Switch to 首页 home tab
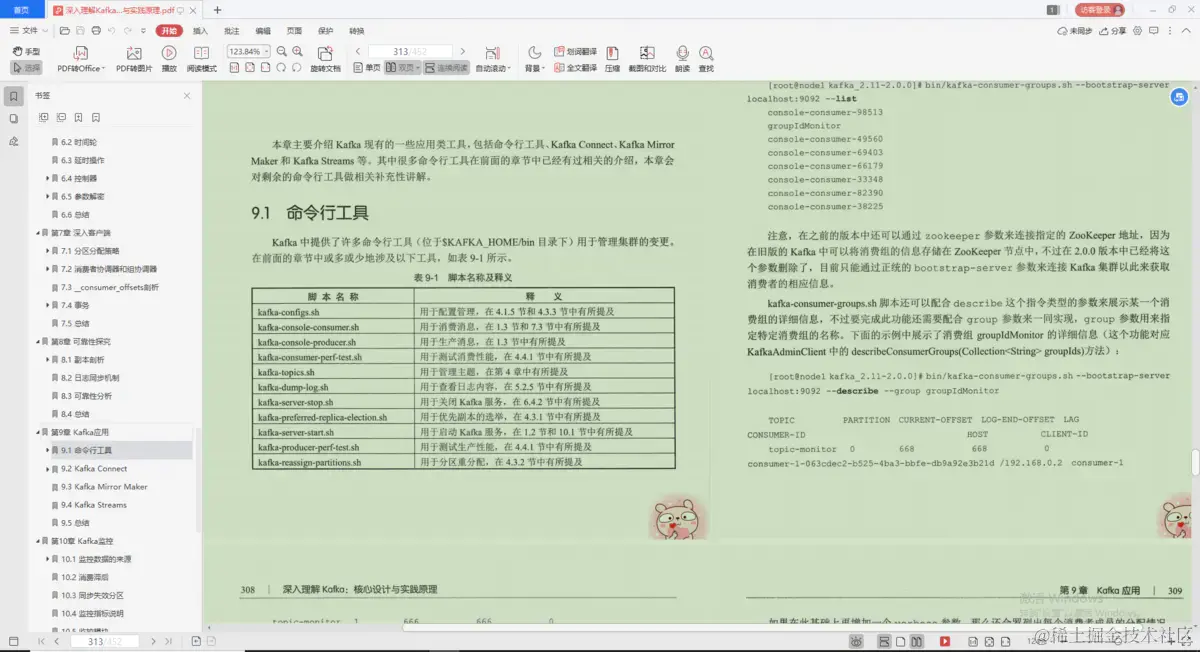This screenshot has width=1200, height=652. coord(21,9)
